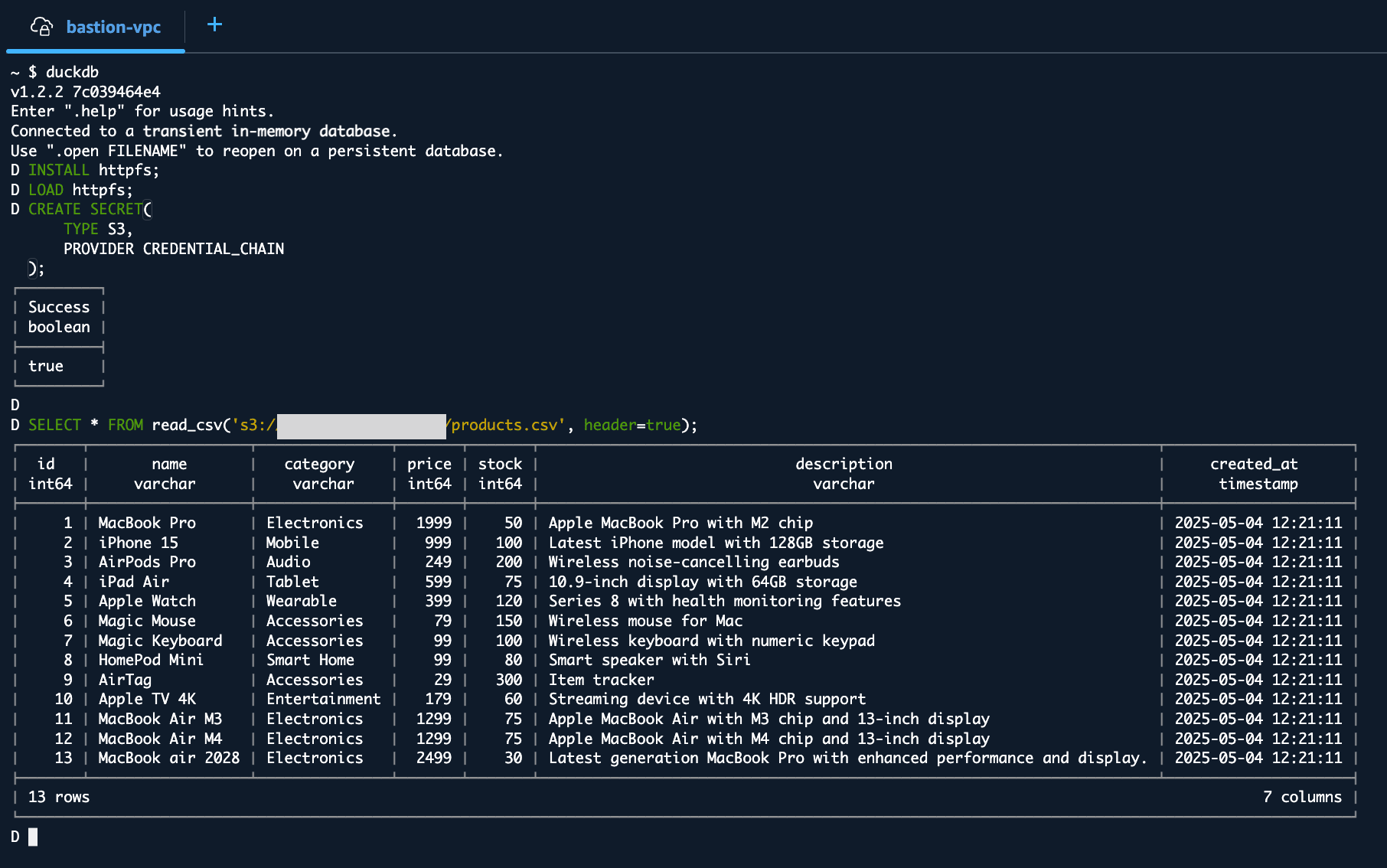The height and width of the screenshot is (868, 1387).
Task: Click the '13 rows' summary text
Action: tap(59, 797)
